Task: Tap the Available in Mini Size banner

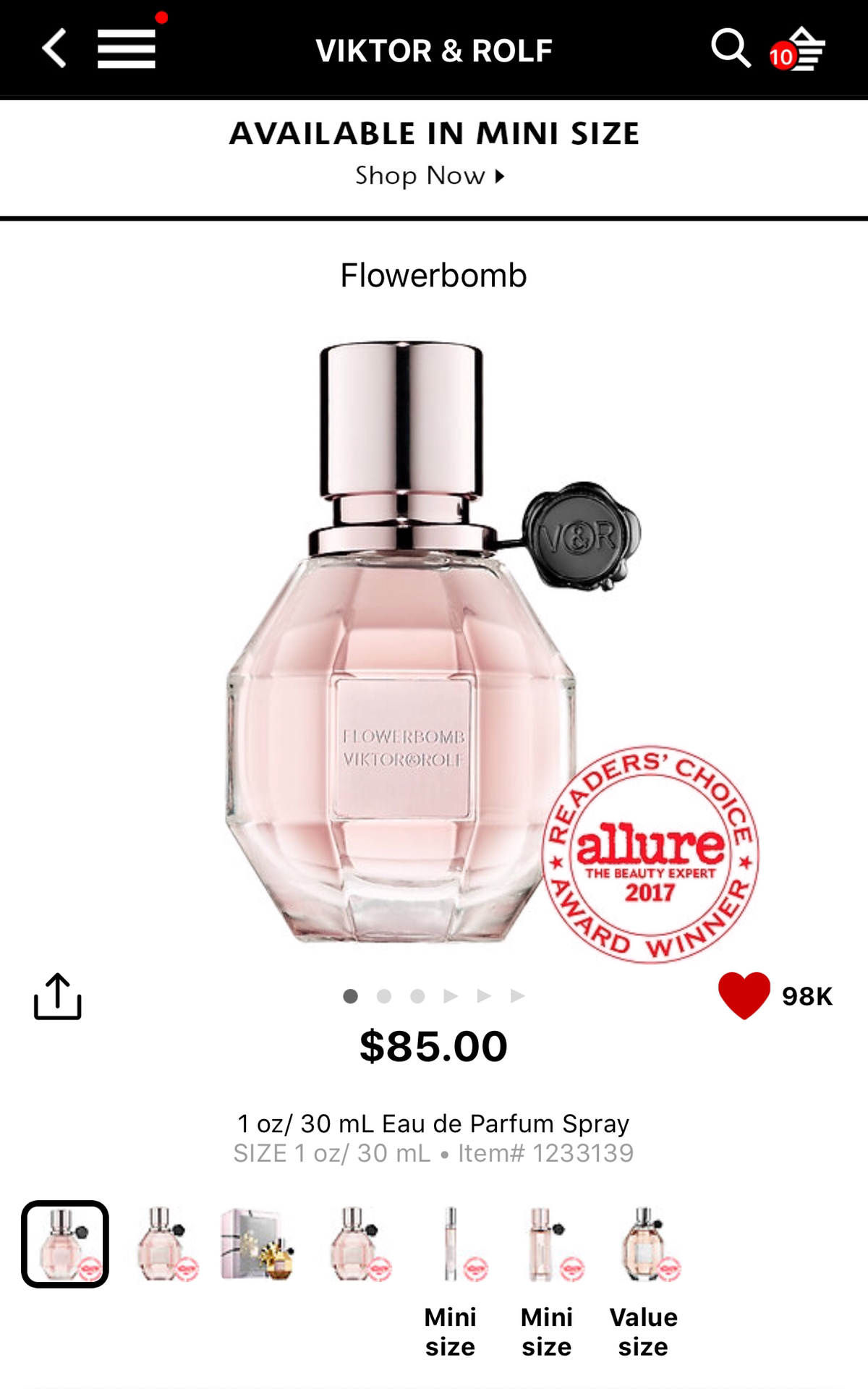Action: 434,155
